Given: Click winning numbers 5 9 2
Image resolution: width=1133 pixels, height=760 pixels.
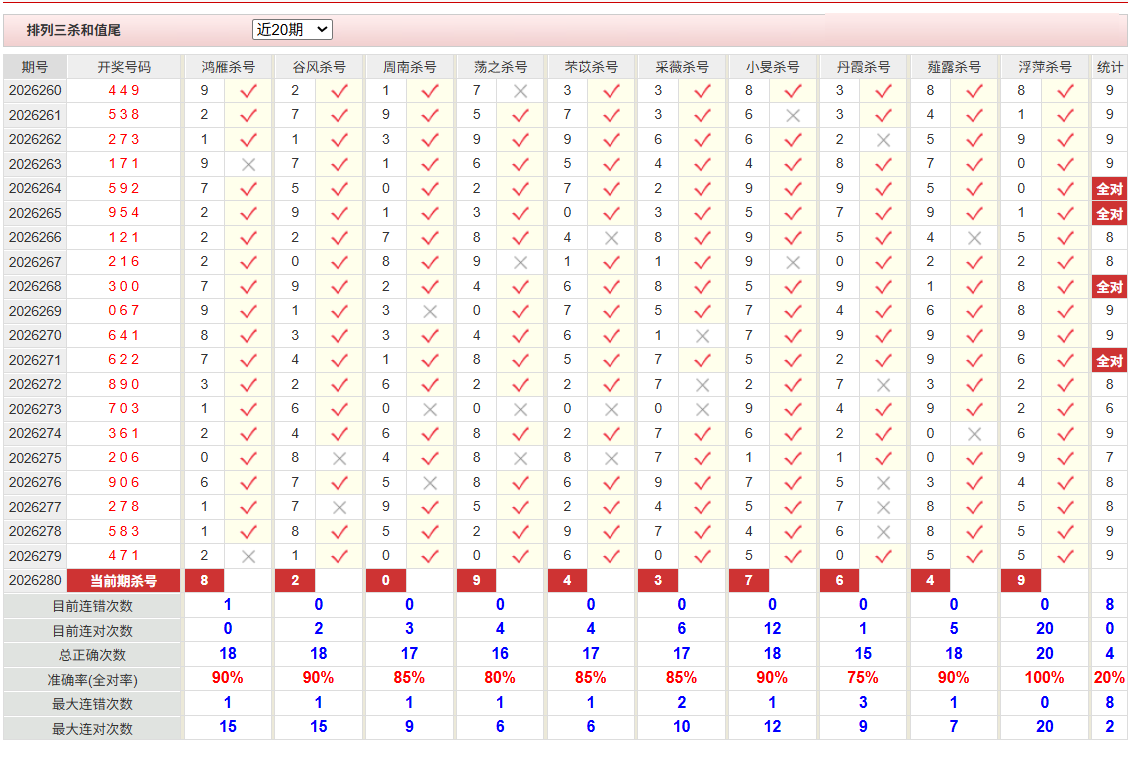Looking at the screenshot, I should click(124, 189).
